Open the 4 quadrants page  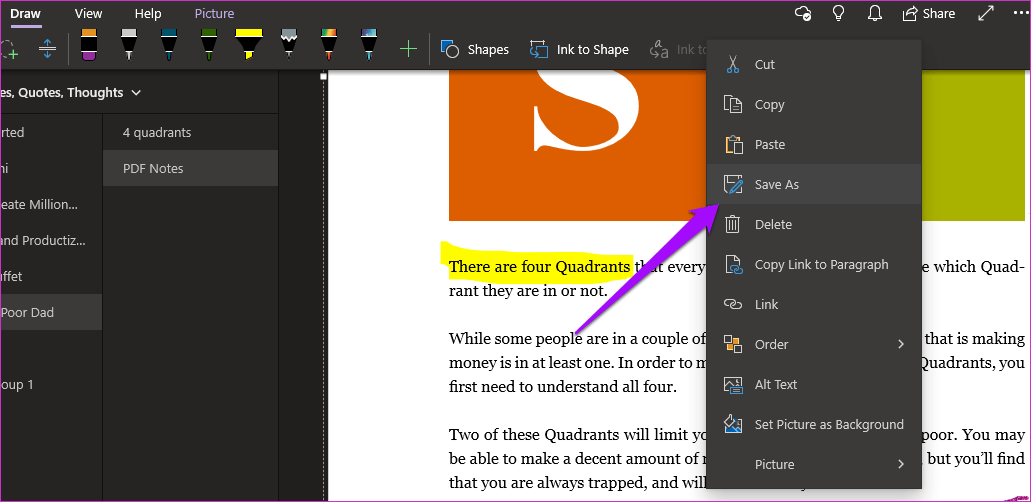tap(191, 132)
